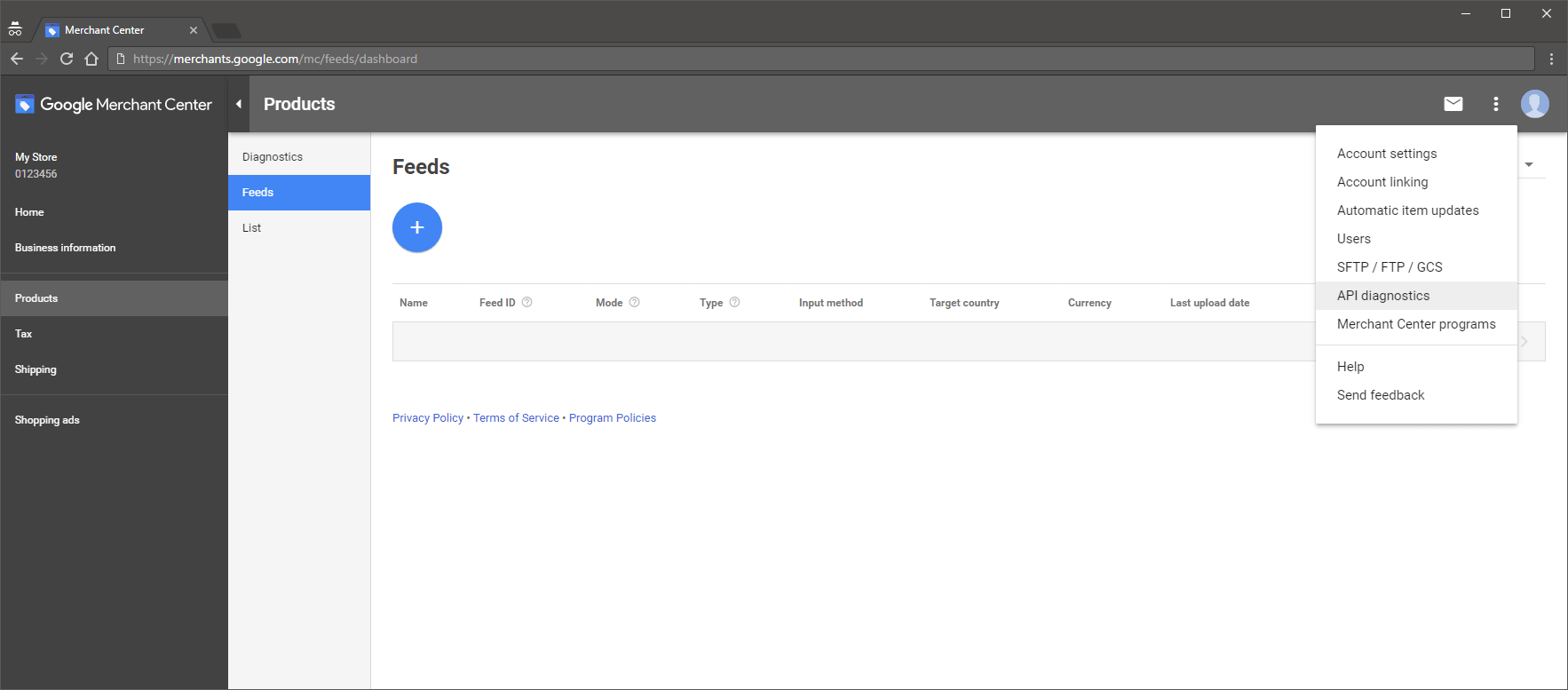Go to Home in the sidebar

click(x=114, y=212)
